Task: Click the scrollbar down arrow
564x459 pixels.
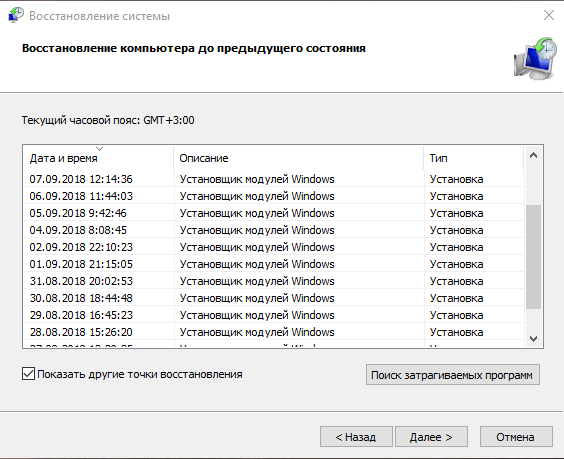Action: 533,338
